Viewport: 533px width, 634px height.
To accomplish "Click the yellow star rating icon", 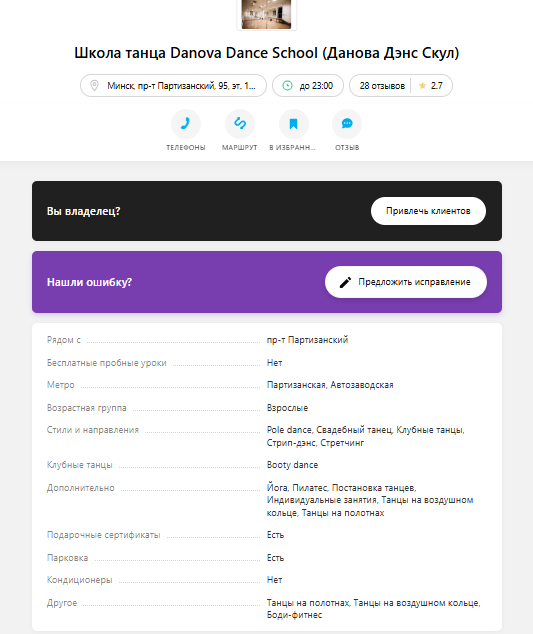I will [422, 86].
